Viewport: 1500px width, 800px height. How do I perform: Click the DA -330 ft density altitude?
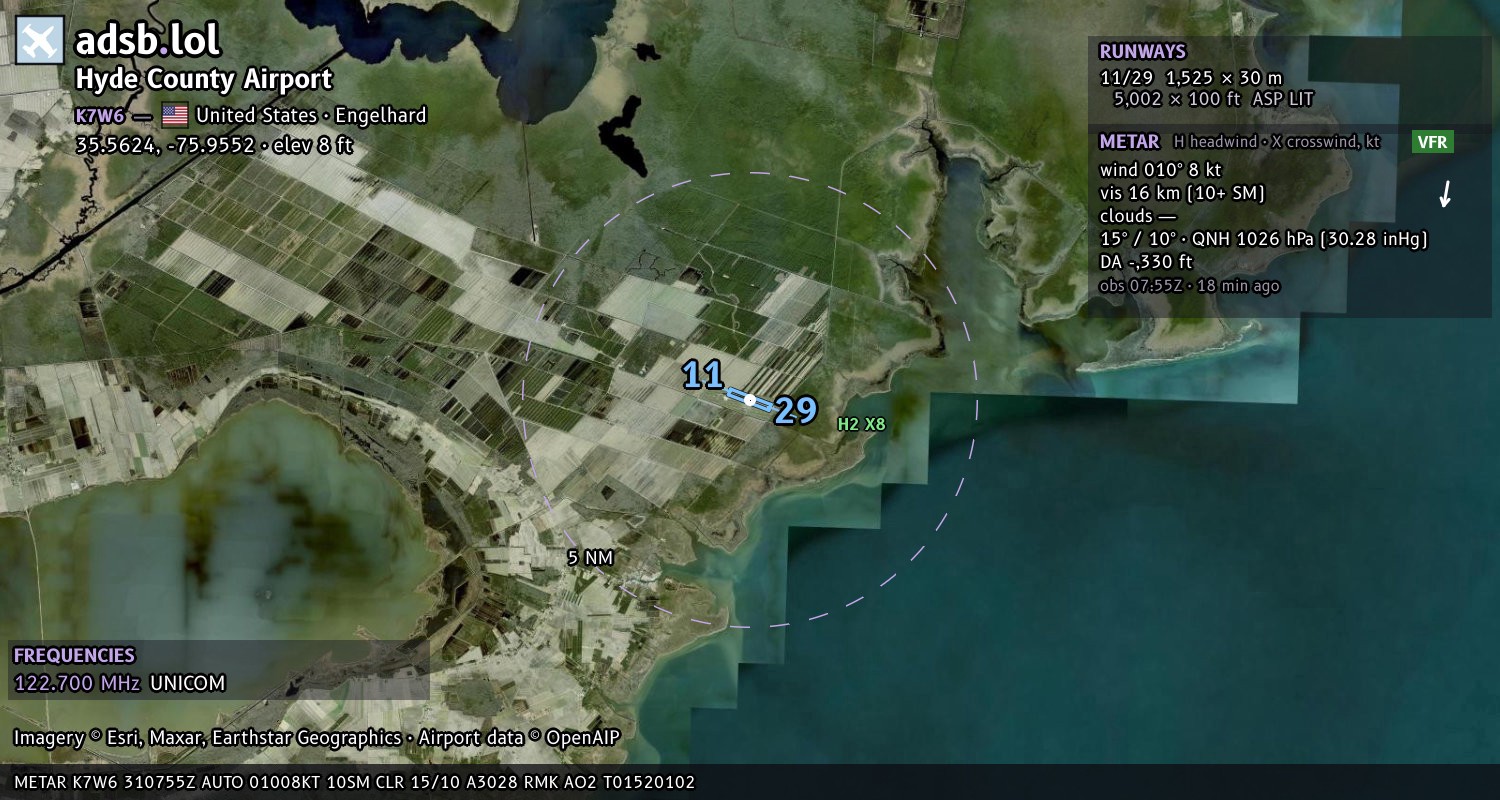coord(1146,262)
